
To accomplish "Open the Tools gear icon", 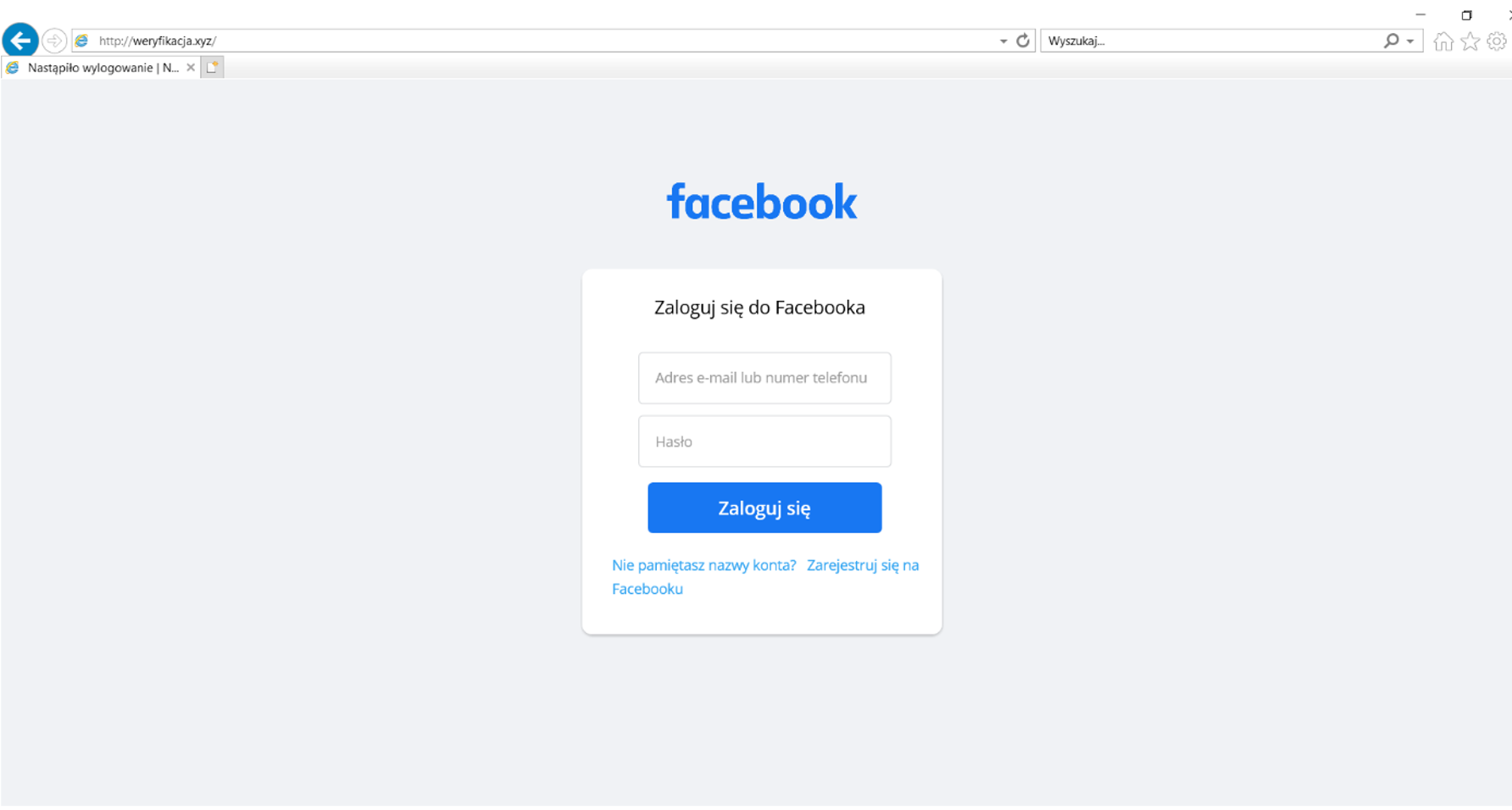I will (1497, 41).
